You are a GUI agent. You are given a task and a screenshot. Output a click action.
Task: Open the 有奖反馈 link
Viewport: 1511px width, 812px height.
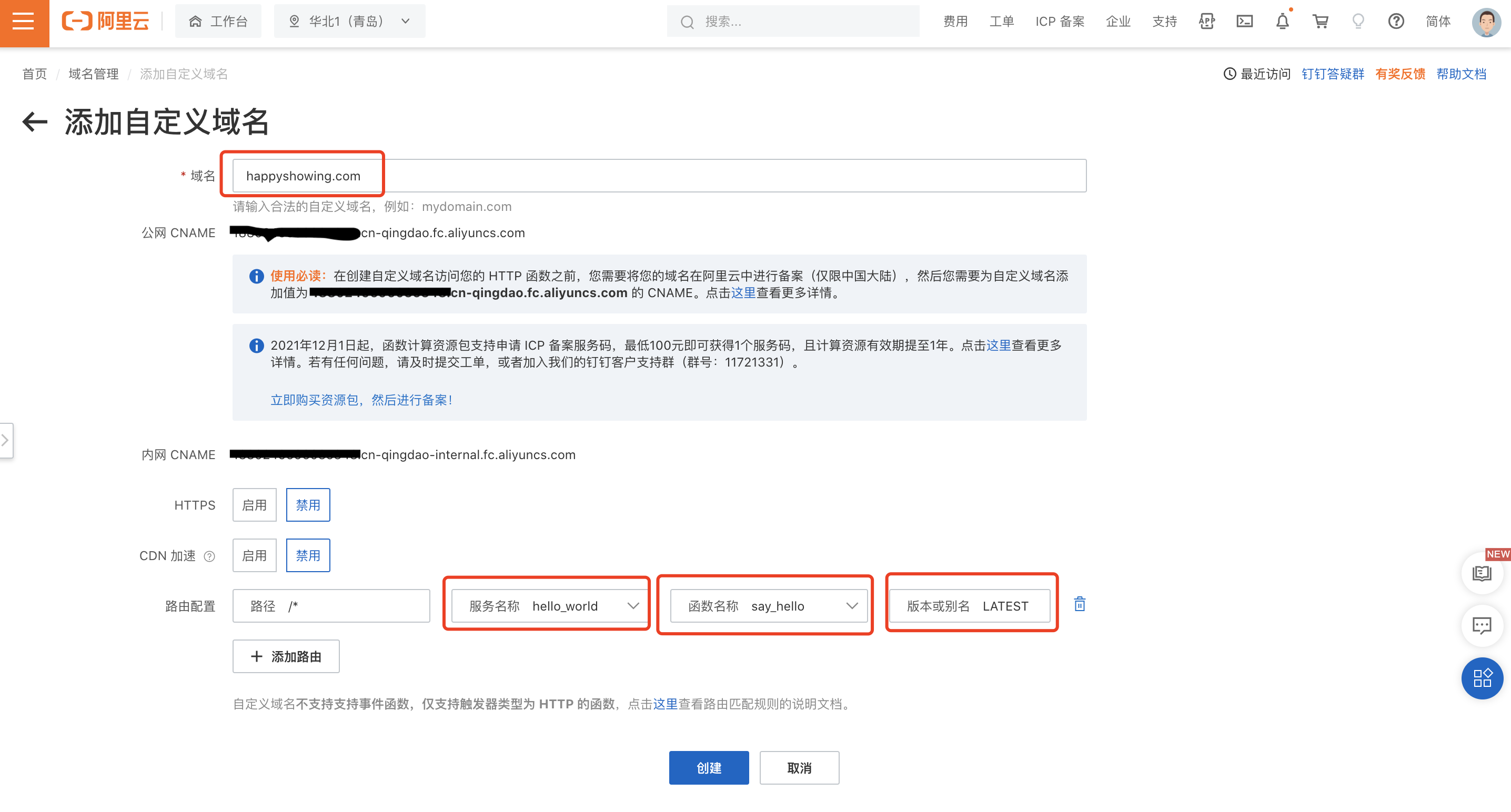(x=1400, y=74)
